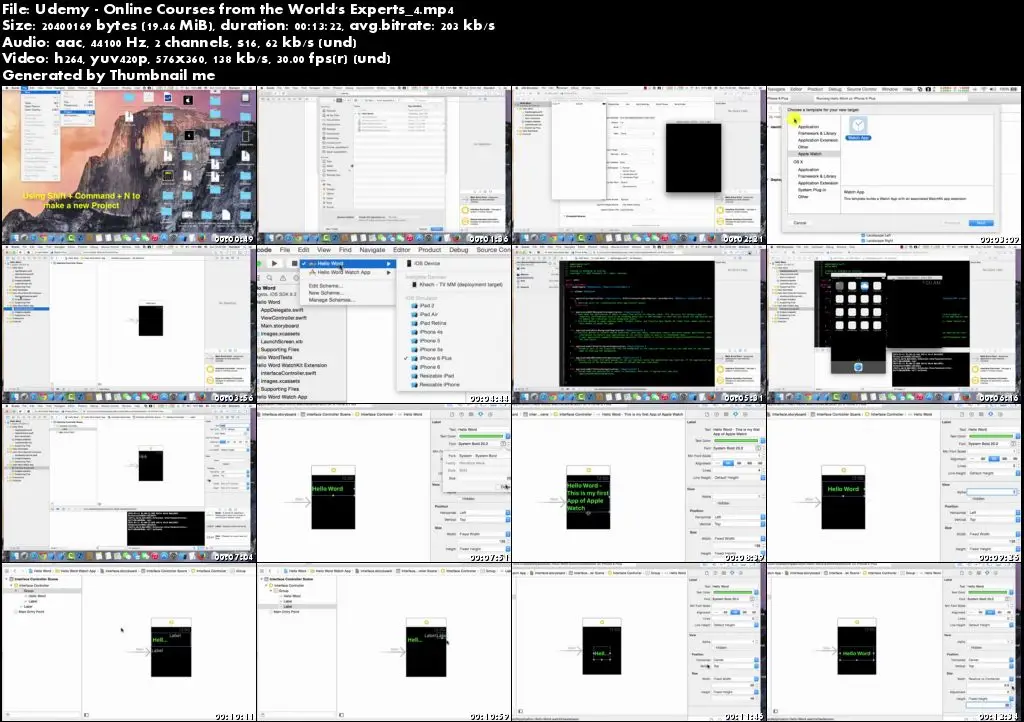Open the Line Height dropdown in 00:08:39 frame
The image size is (1024, 722).
(739, 477)
